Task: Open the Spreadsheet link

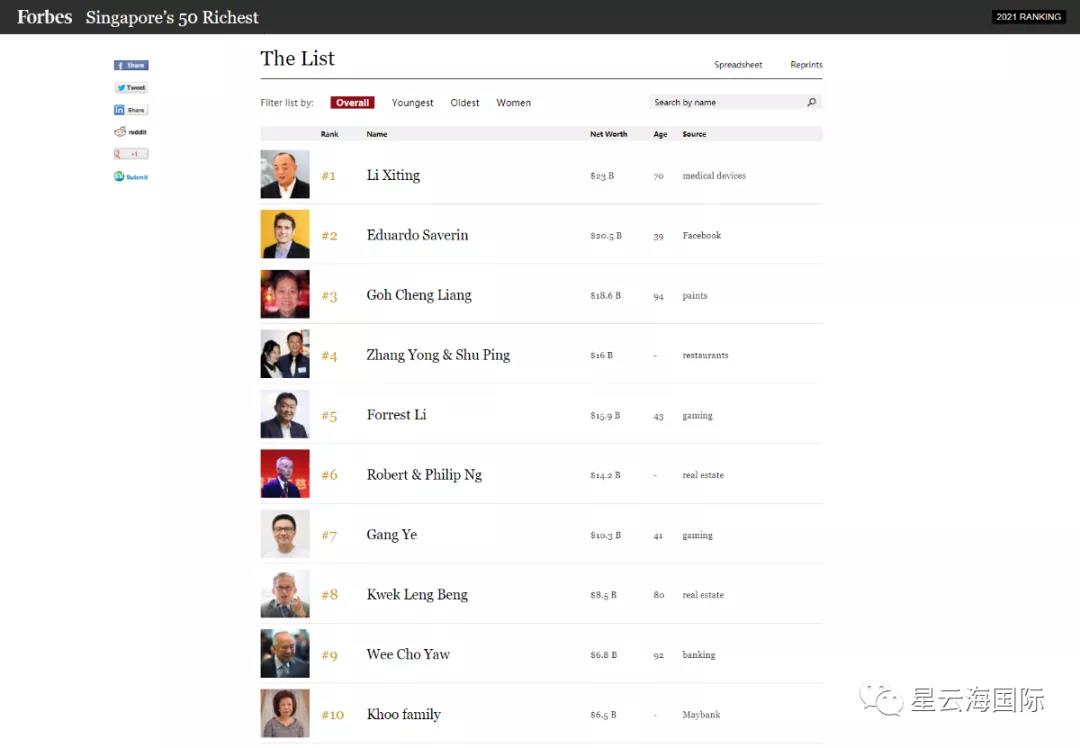Action: pyautogui.click(x=738, y=65)
